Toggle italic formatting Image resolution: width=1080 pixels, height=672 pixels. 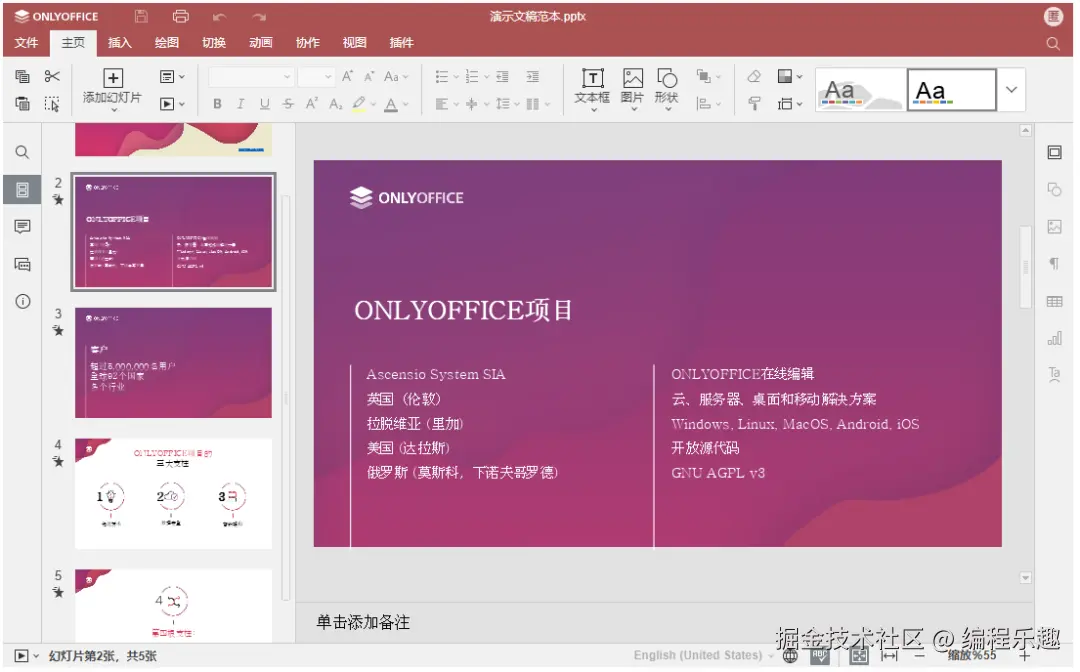pos(240,104)
